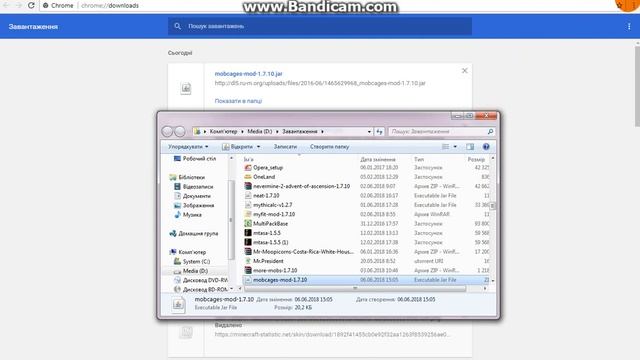This screenshot has height=360, width=640.
Task: Select 'Media (D:)' breadcrumb segment
Action: pos(260,131)
